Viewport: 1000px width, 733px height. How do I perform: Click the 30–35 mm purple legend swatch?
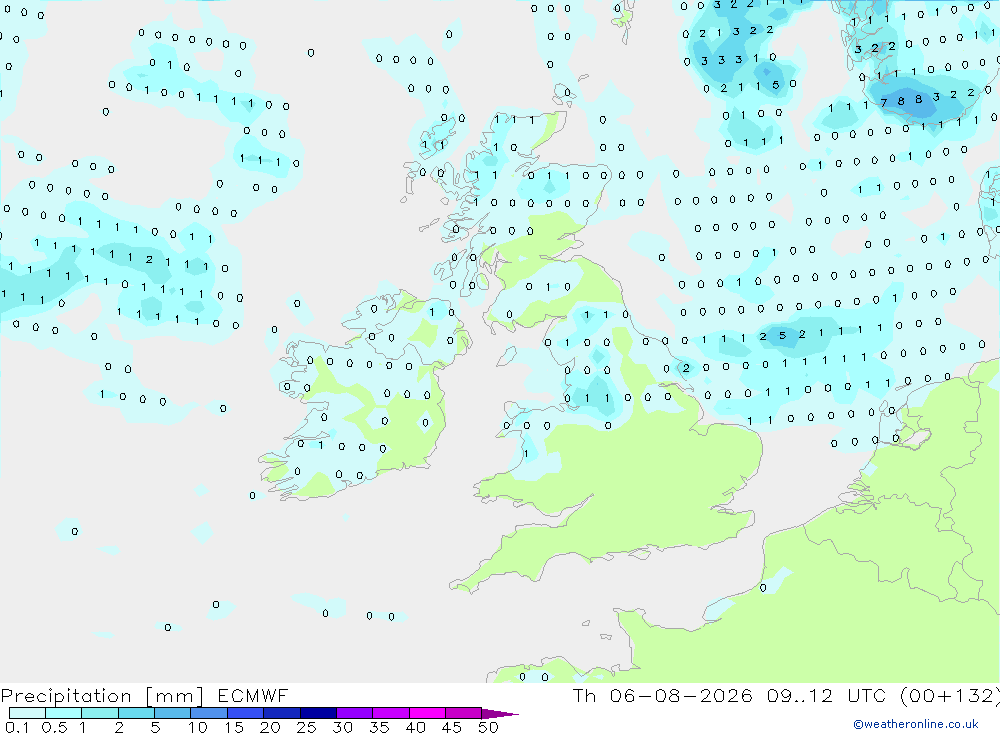coord(354,713)
